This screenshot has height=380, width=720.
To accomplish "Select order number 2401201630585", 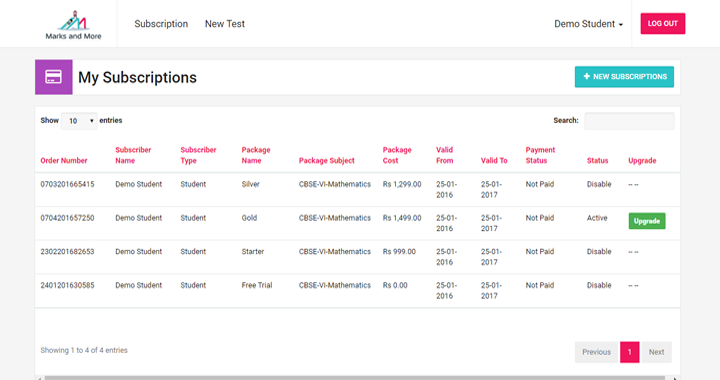I will (x=67, y=285).
